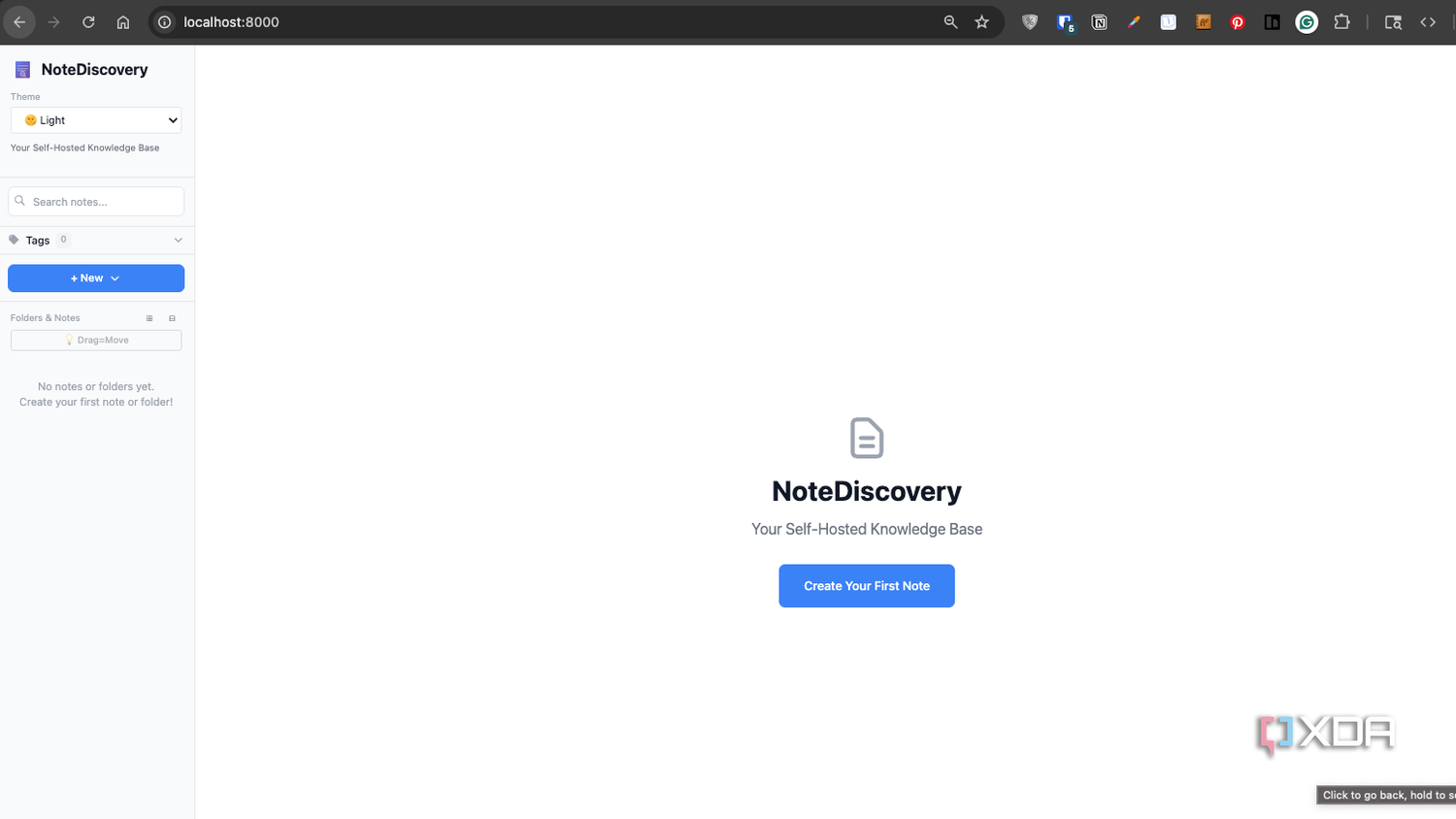
Task: Click the Grammarly extension icon
Action: pos(1307,22)
